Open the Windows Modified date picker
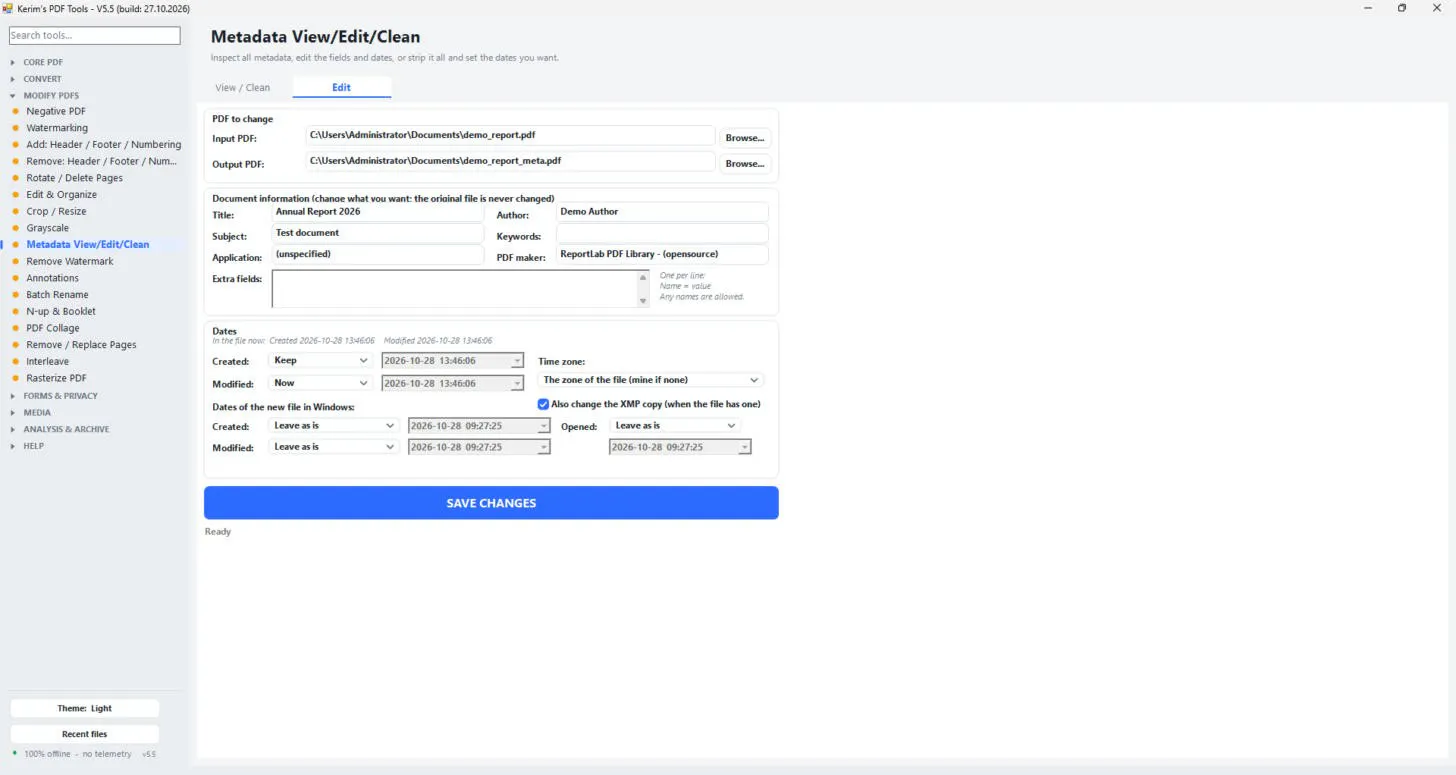Viewport: 1456px width, 775px height. [x=544, y=447]
